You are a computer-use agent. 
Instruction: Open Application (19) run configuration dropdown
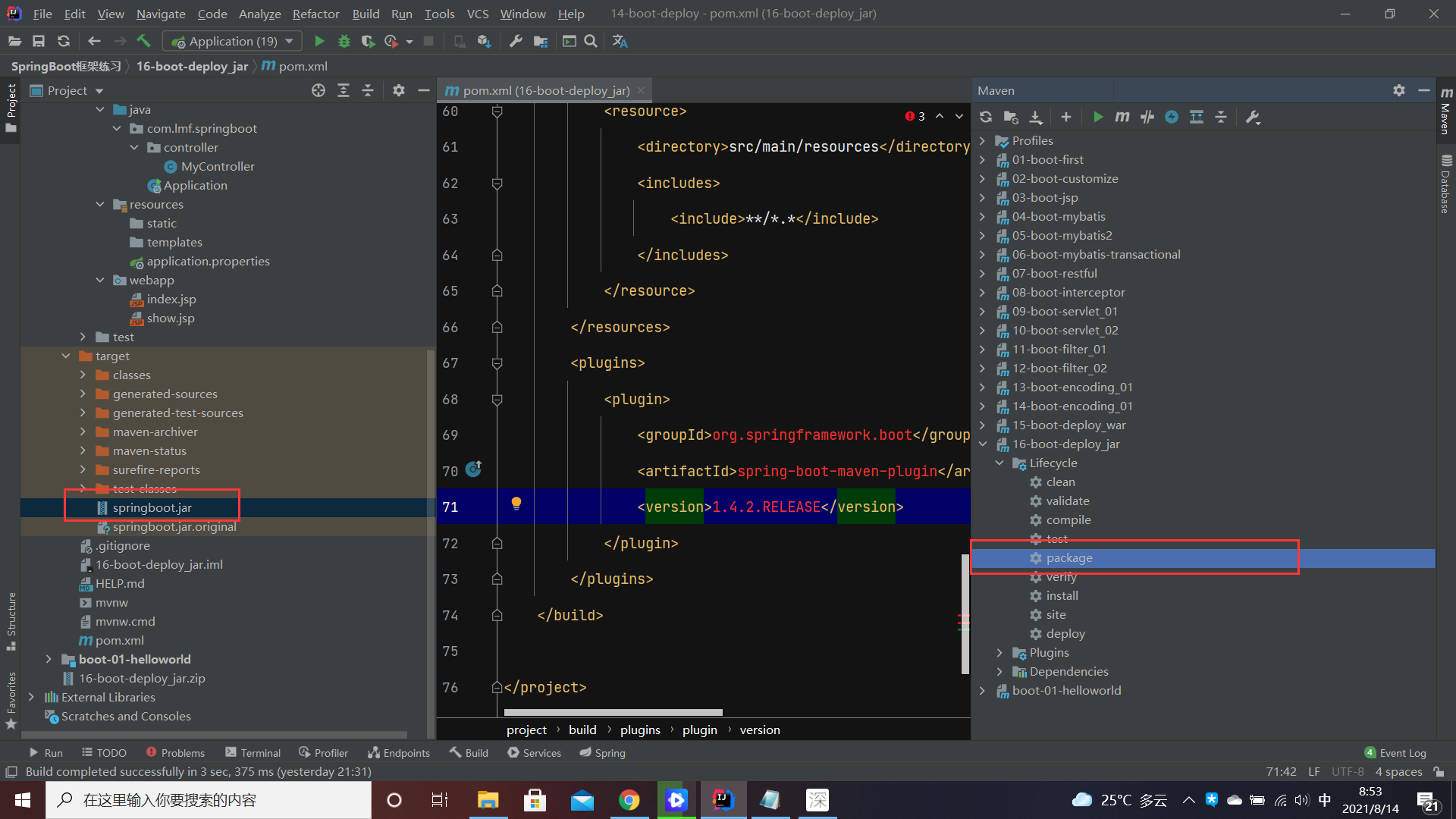tap(233, 41)
